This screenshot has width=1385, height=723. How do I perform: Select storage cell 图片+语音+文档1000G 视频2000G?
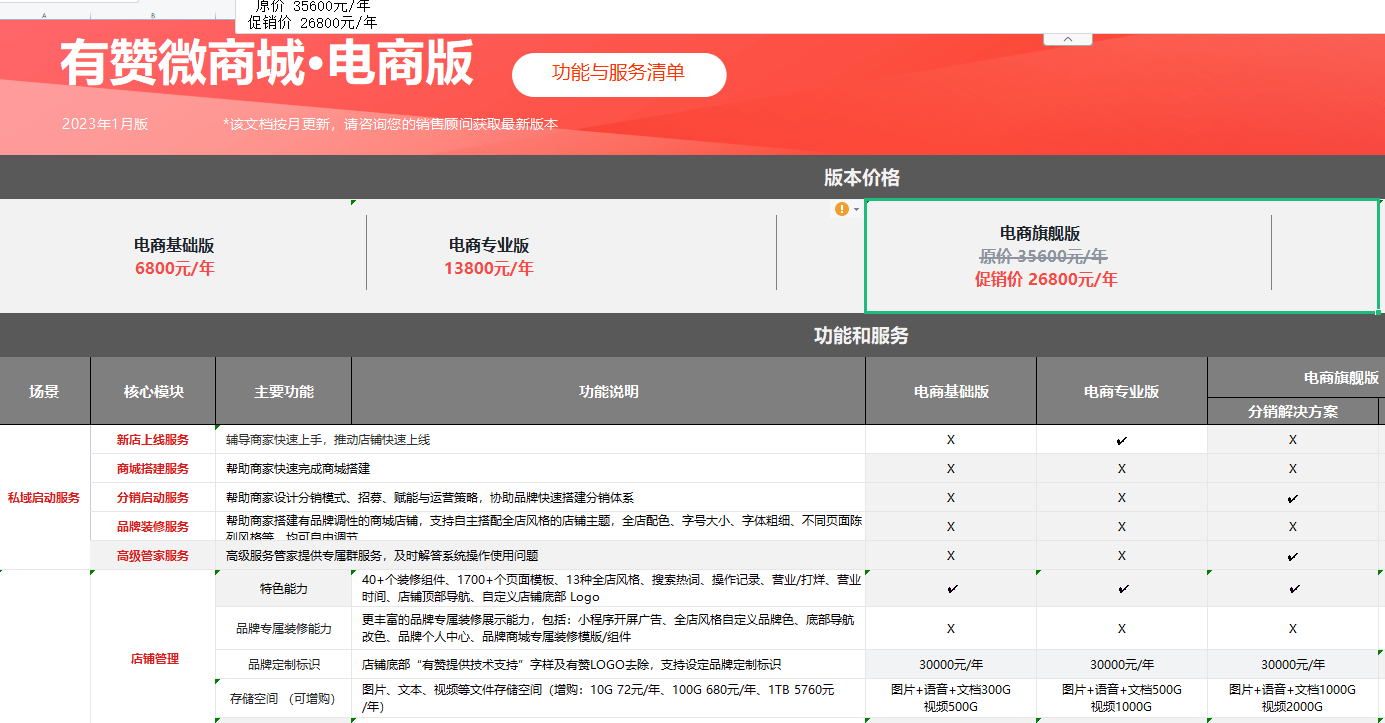1293,698
